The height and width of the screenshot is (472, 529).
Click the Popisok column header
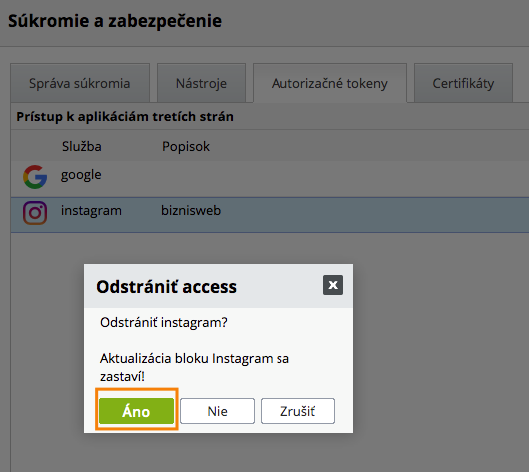(186, 146)
